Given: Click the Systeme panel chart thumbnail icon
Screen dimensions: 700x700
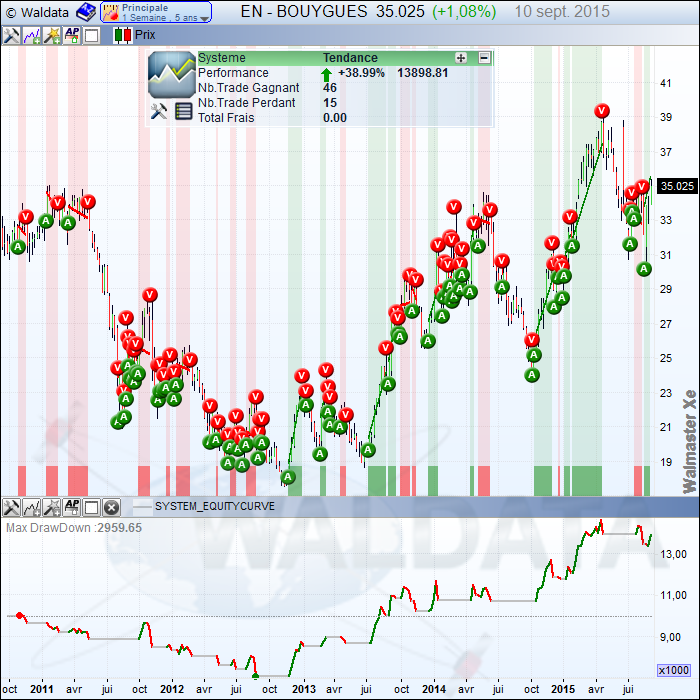Looking at the screenshot, I should pyautogui.click(x=172, y=75).
